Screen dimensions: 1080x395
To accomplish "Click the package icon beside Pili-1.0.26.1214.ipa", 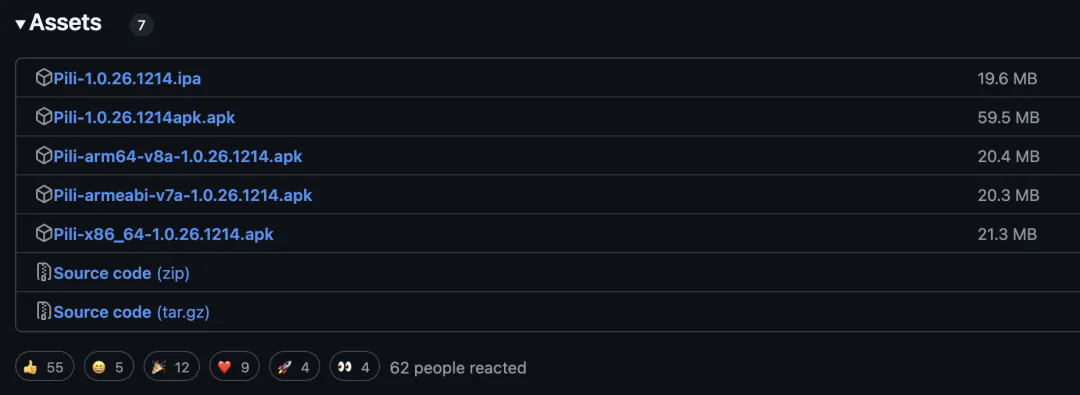I will point(44,79).
